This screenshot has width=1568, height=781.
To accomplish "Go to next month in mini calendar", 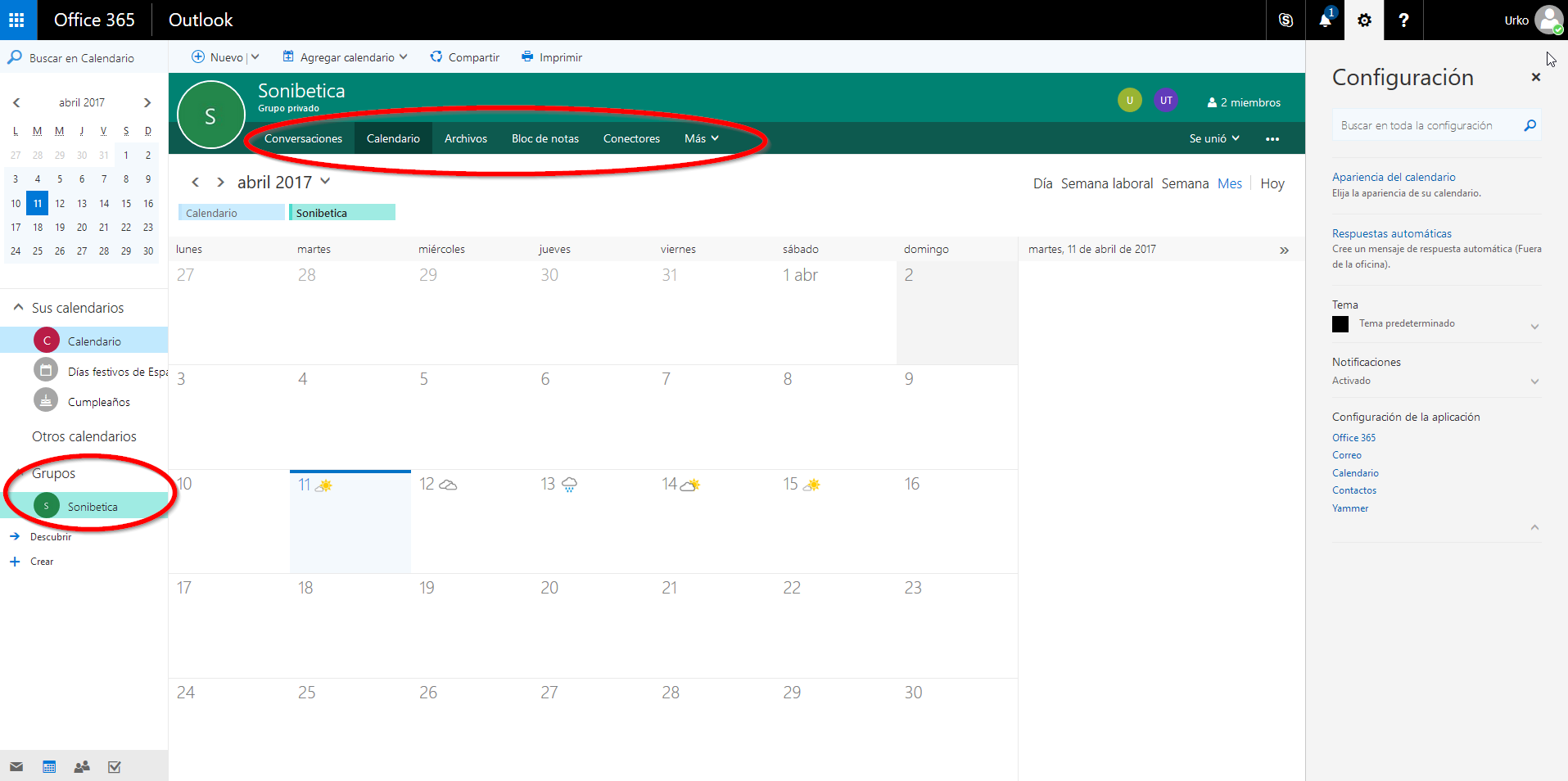I will (147, 102).
